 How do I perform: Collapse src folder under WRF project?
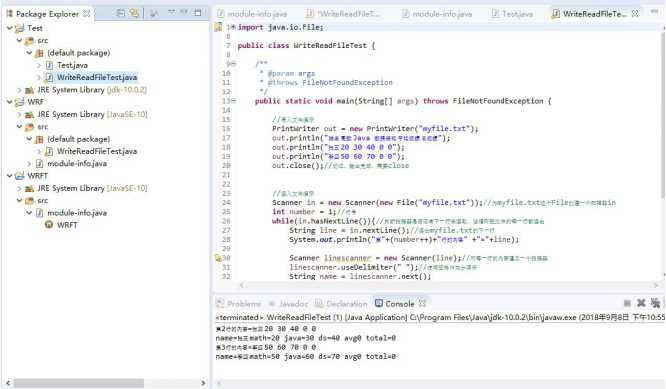point(19,127)
